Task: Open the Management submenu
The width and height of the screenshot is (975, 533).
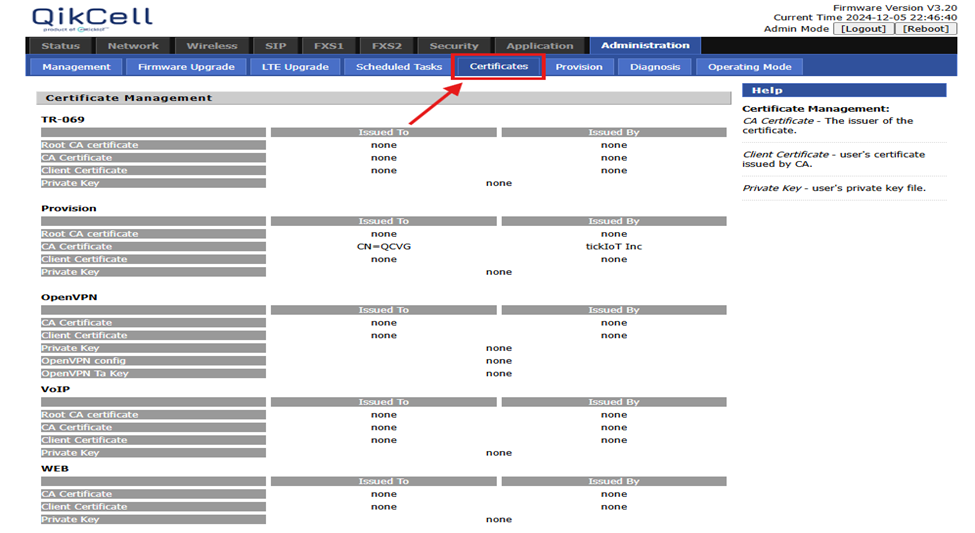Action: (77, 67)
